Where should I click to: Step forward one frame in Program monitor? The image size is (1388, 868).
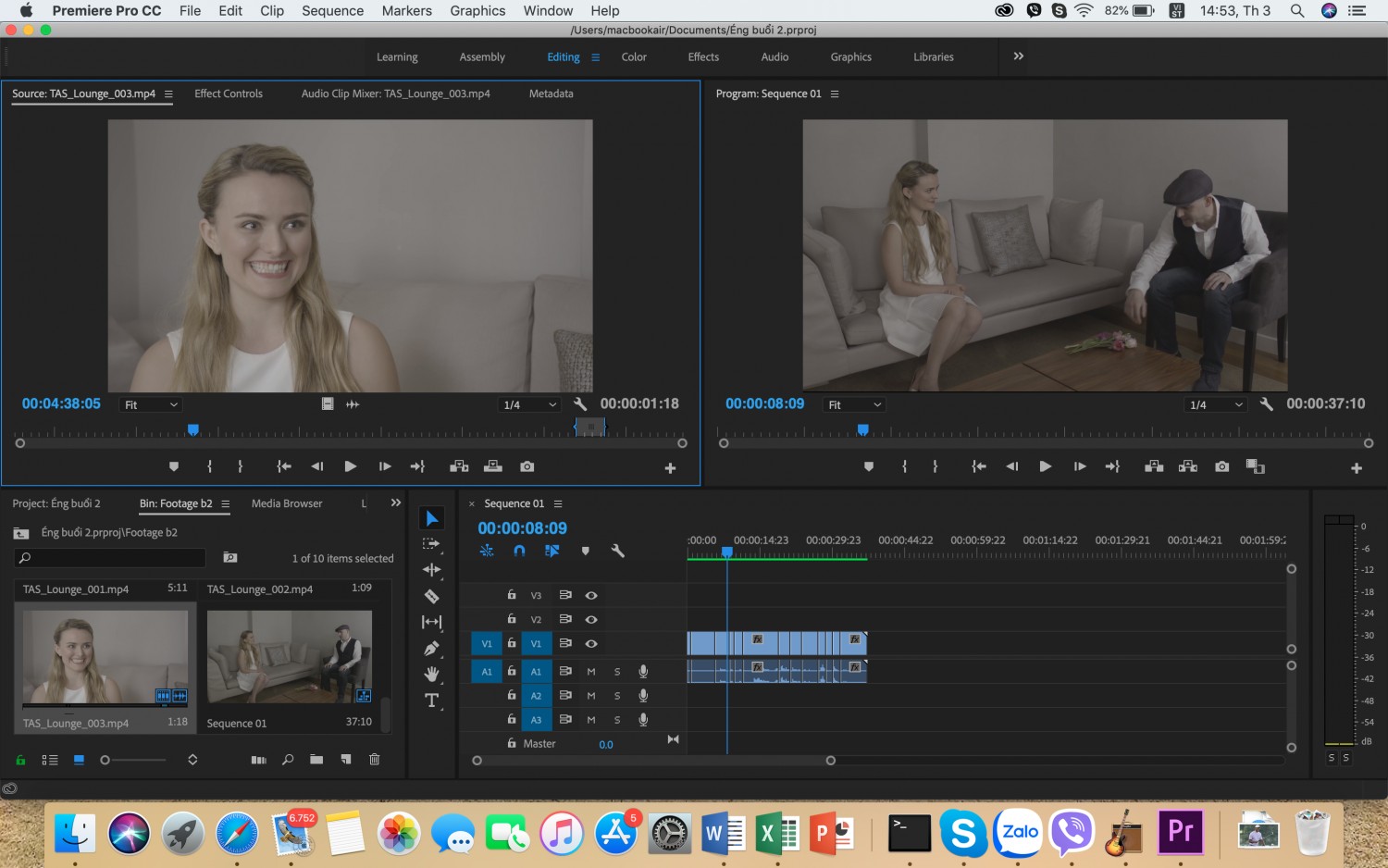(x=1079, y=466)
